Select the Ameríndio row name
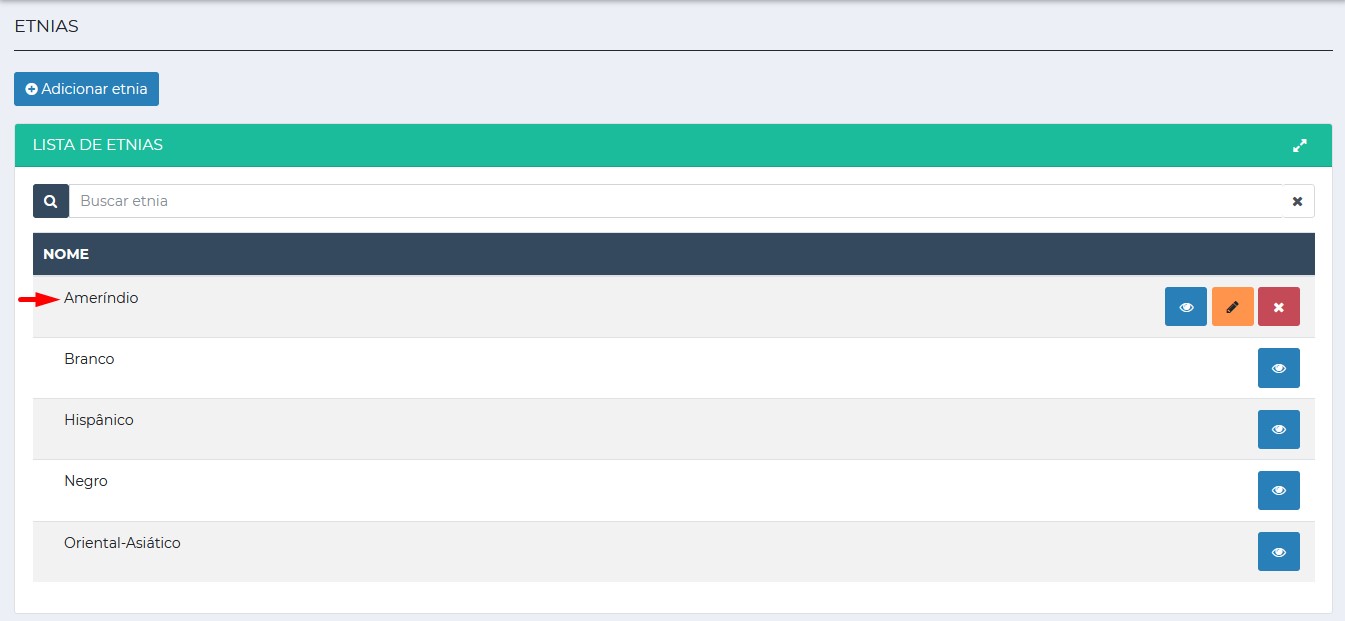Viewport: 1345px width, 621px height. [101, 298]
